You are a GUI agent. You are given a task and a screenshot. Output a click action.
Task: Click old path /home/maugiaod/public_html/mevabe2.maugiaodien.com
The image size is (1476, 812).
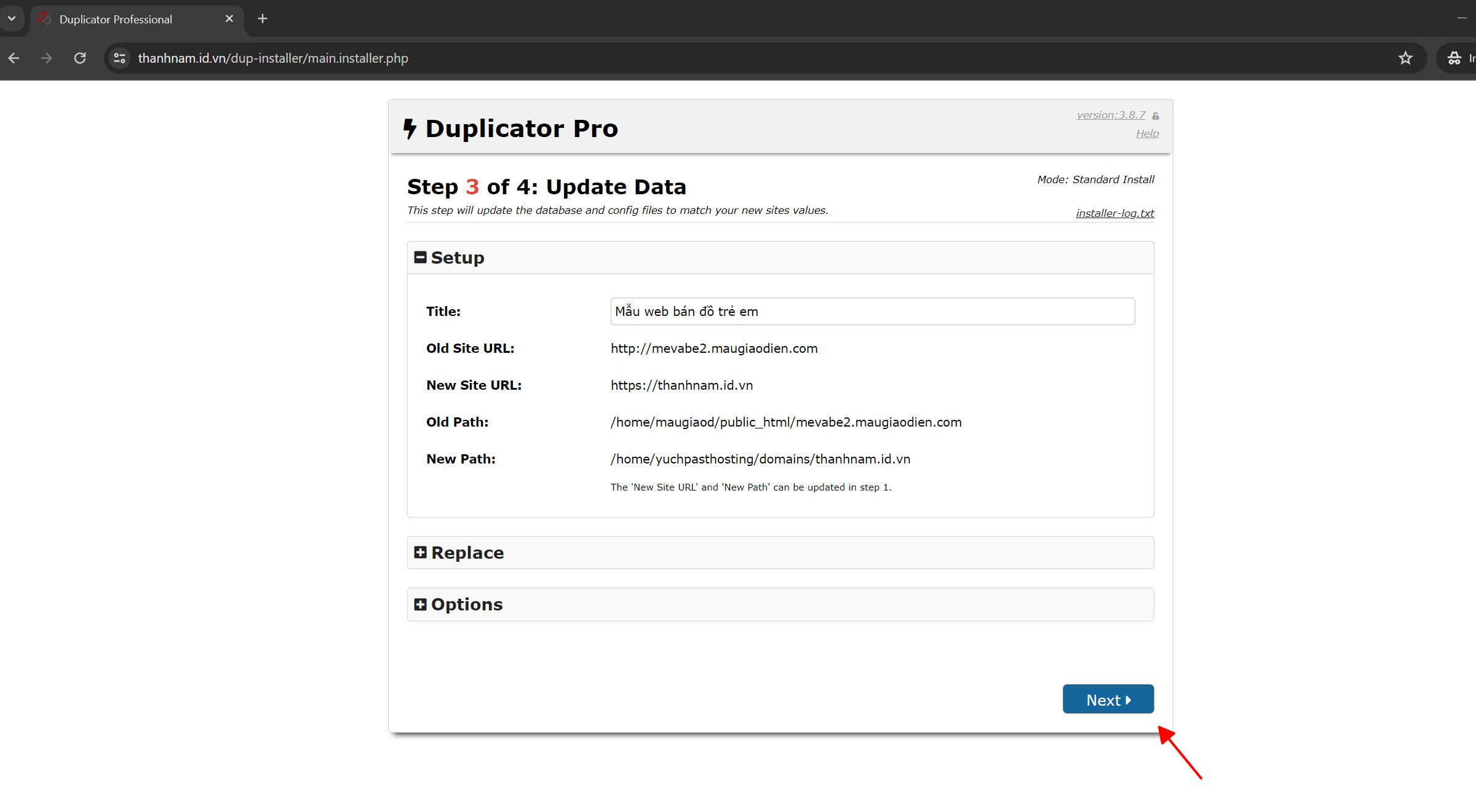(x=786, y=422)
